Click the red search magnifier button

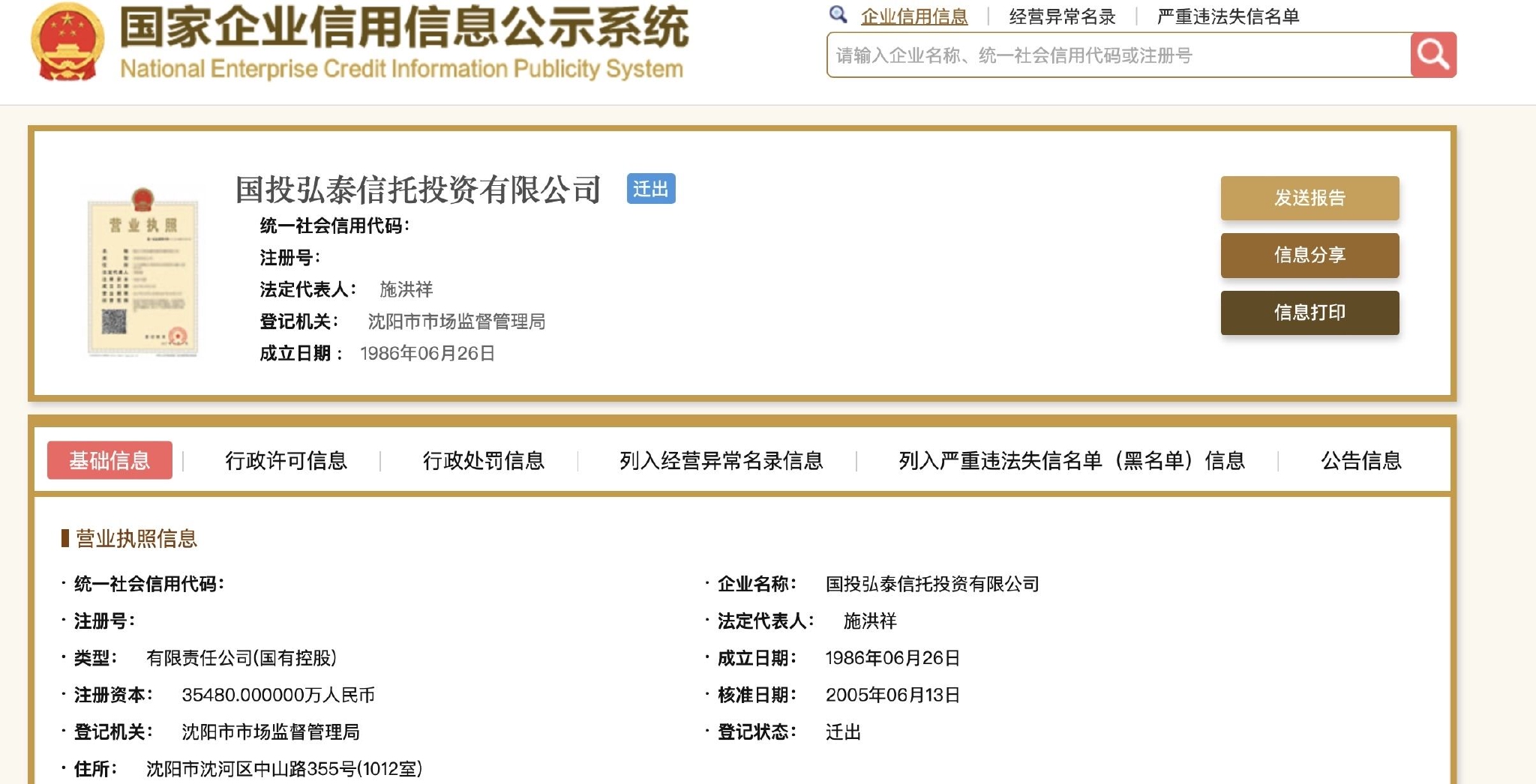click(1433, 55)
